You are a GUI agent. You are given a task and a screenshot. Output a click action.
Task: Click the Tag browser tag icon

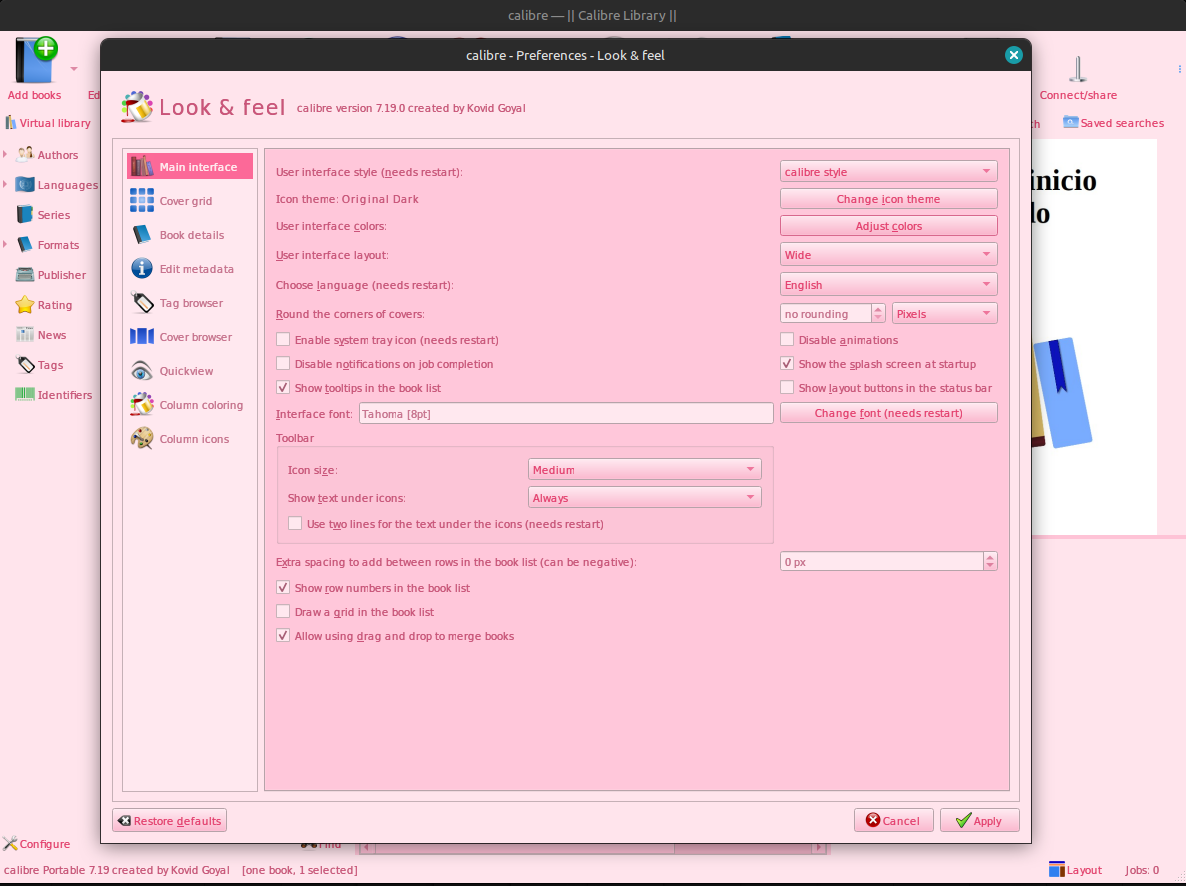coord(141,303)
